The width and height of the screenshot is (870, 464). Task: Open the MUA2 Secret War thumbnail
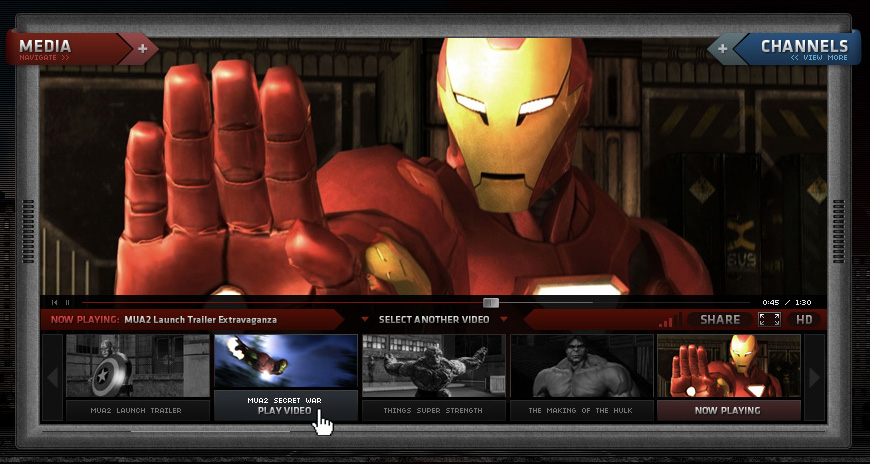[286, 361]
